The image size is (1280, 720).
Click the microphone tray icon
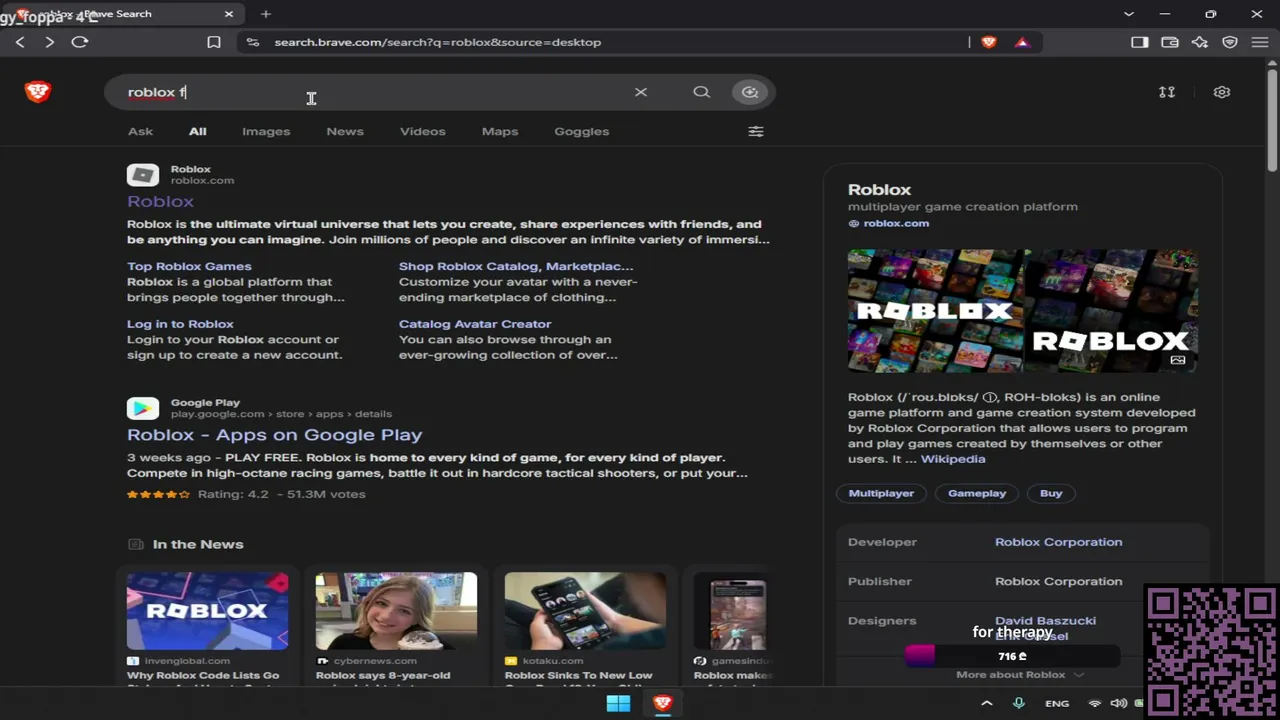1019,703
